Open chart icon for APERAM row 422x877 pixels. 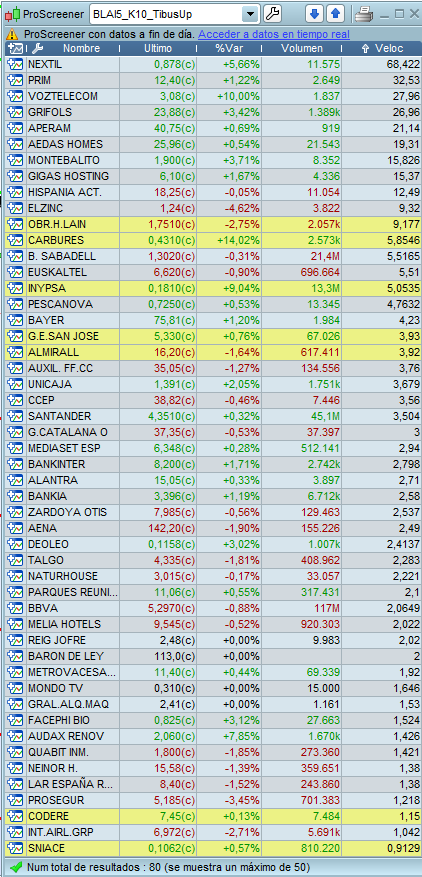point(15,129)
